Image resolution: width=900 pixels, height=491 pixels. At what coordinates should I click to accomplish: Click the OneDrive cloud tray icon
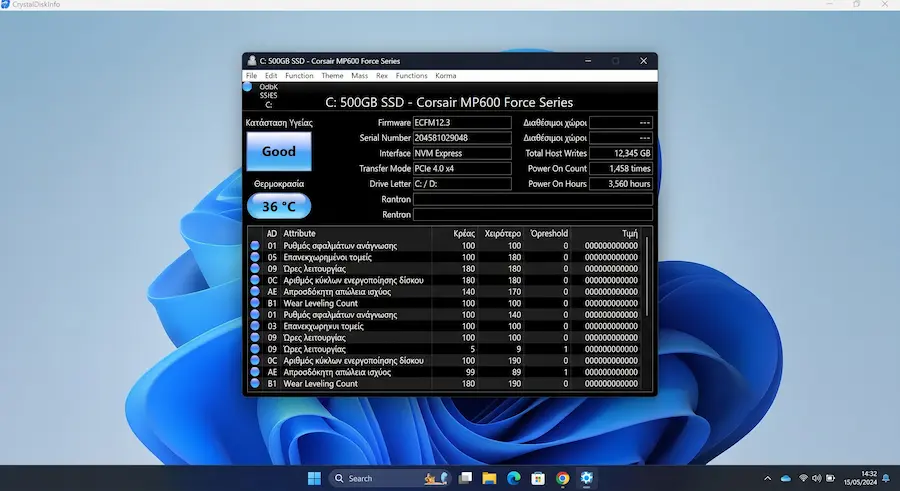click(786, 478)
